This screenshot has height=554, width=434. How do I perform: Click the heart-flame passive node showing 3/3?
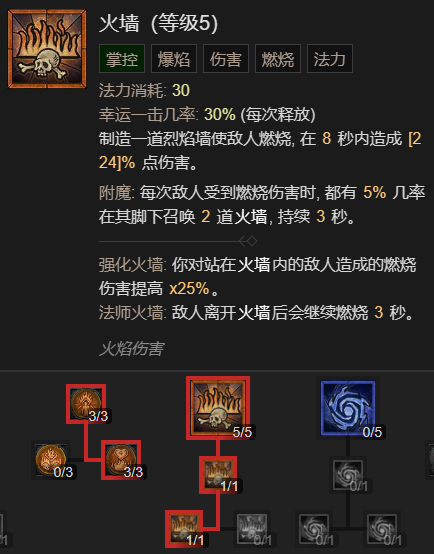click(121, 460)
